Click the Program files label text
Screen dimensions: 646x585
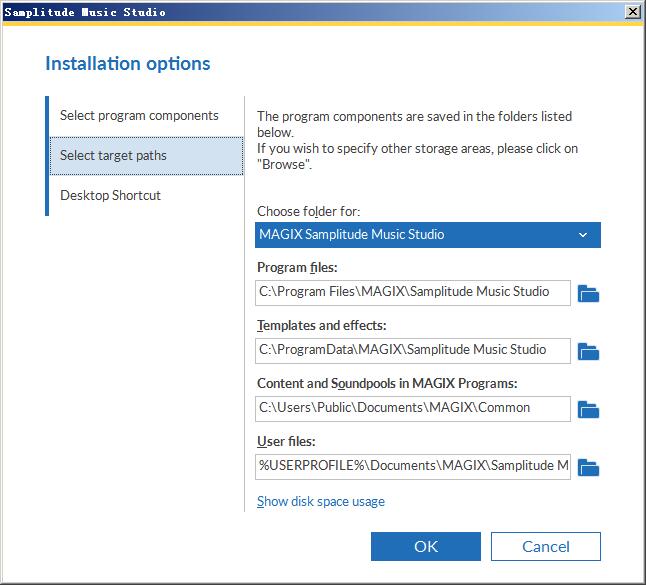coord(297,267)
